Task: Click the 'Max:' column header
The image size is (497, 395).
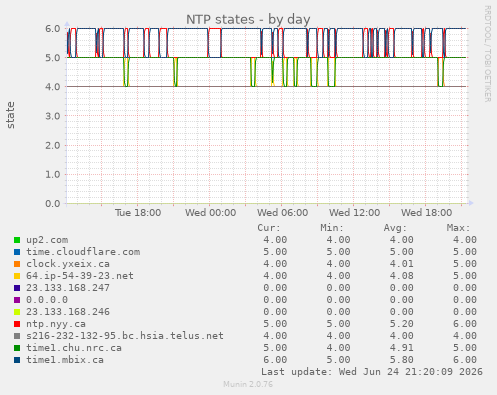Action: pyautogui.click(x=458, y=228)
